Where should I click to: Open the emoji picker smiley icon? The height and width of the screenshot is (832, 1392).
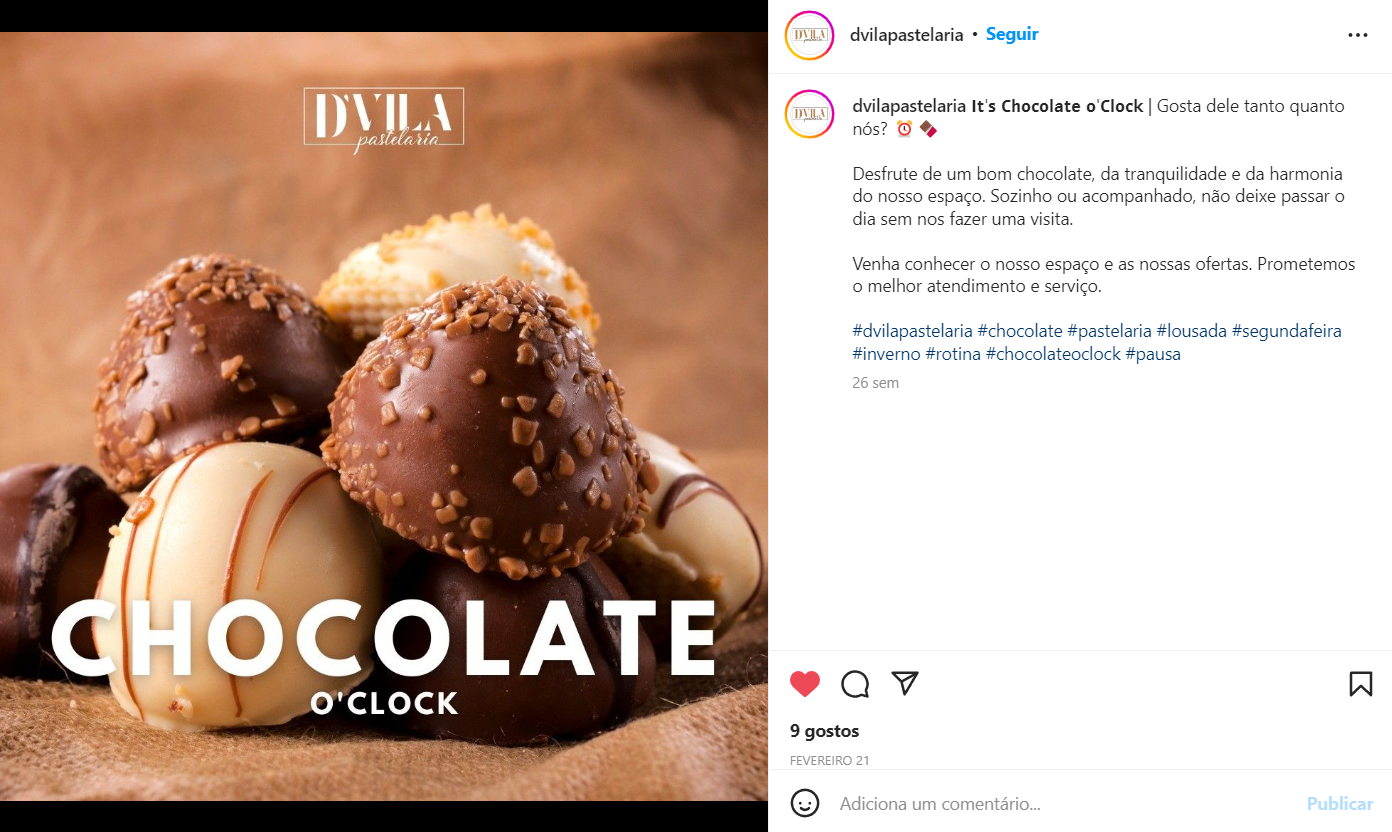click(x=805, y=803)
